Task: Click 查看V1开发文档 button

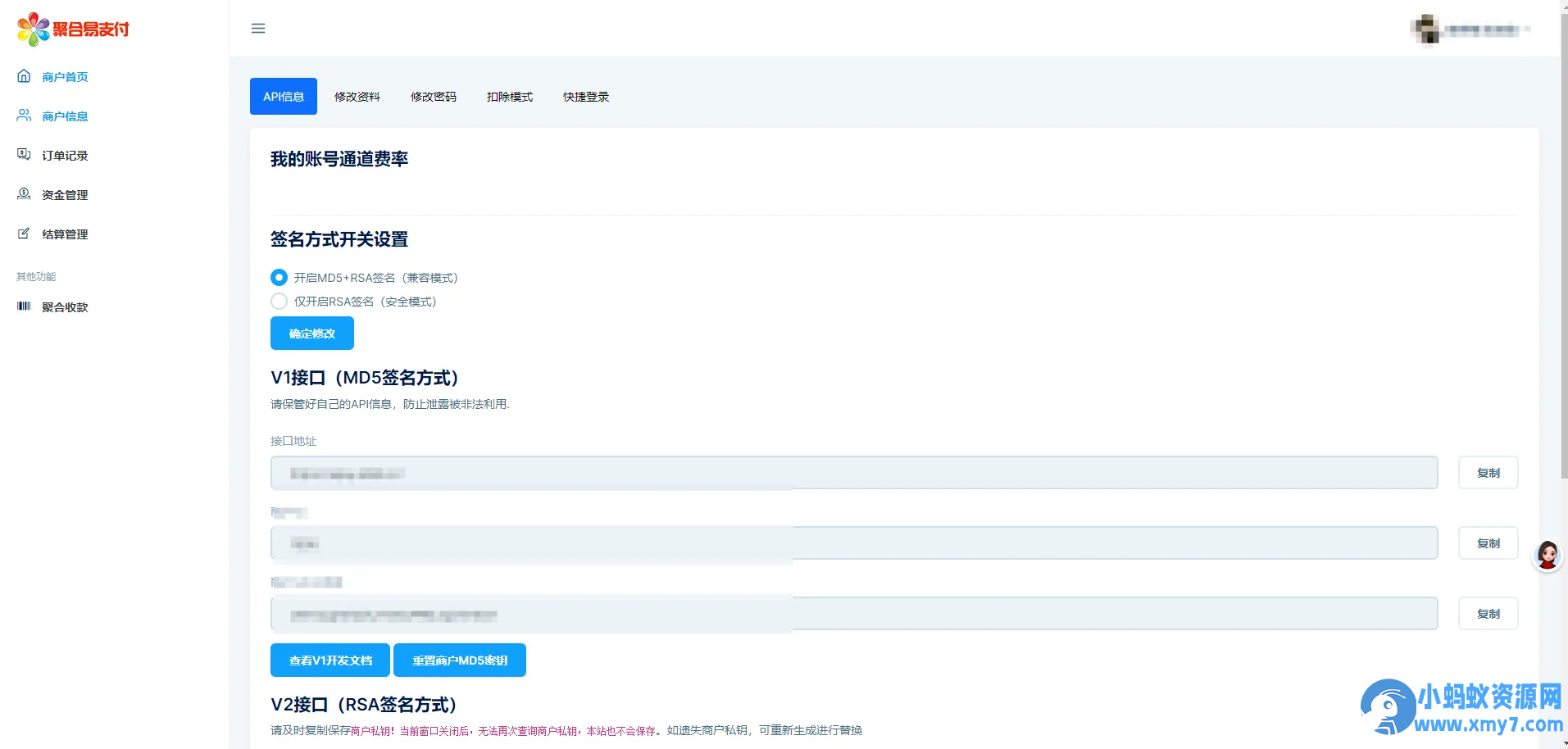Action: point(330,660)
